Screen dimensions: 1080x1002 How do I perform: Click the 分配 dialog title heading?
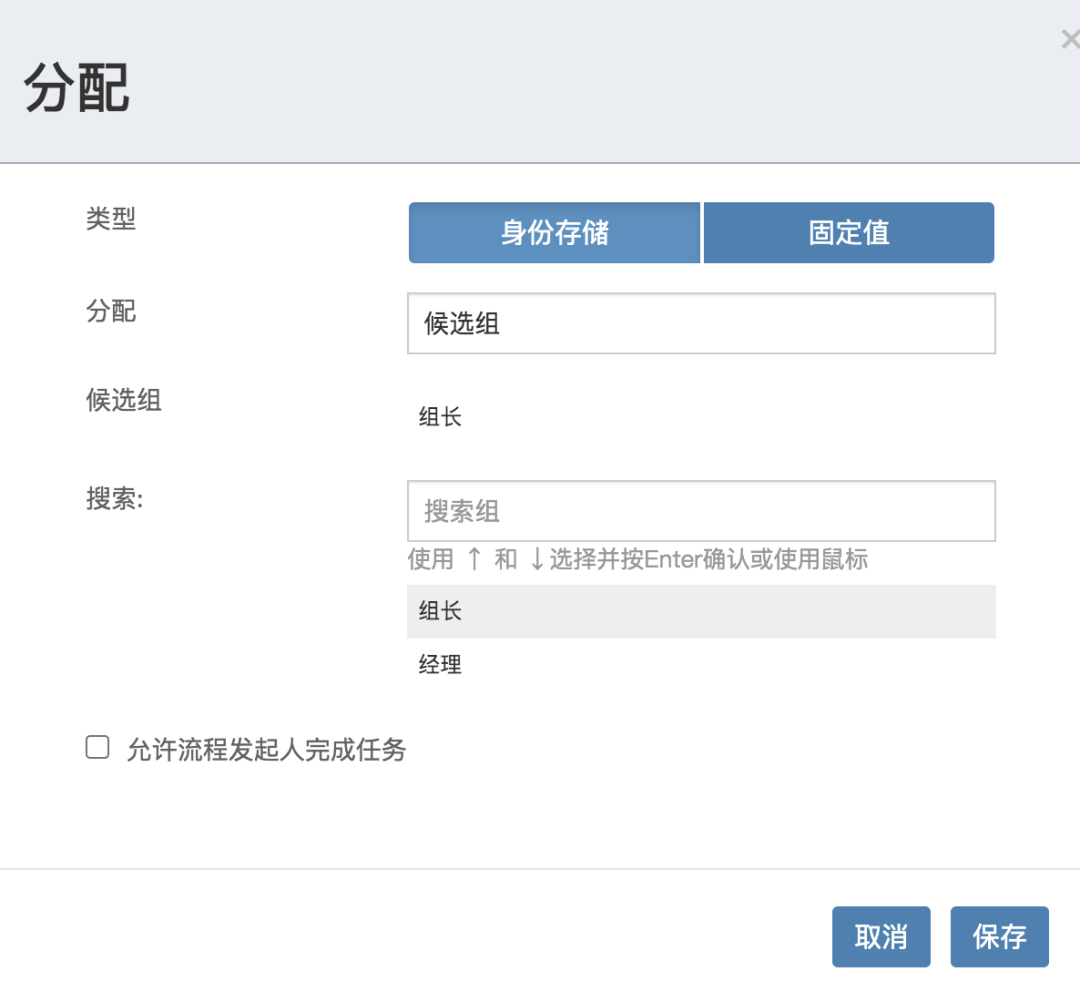coord(76,87)
